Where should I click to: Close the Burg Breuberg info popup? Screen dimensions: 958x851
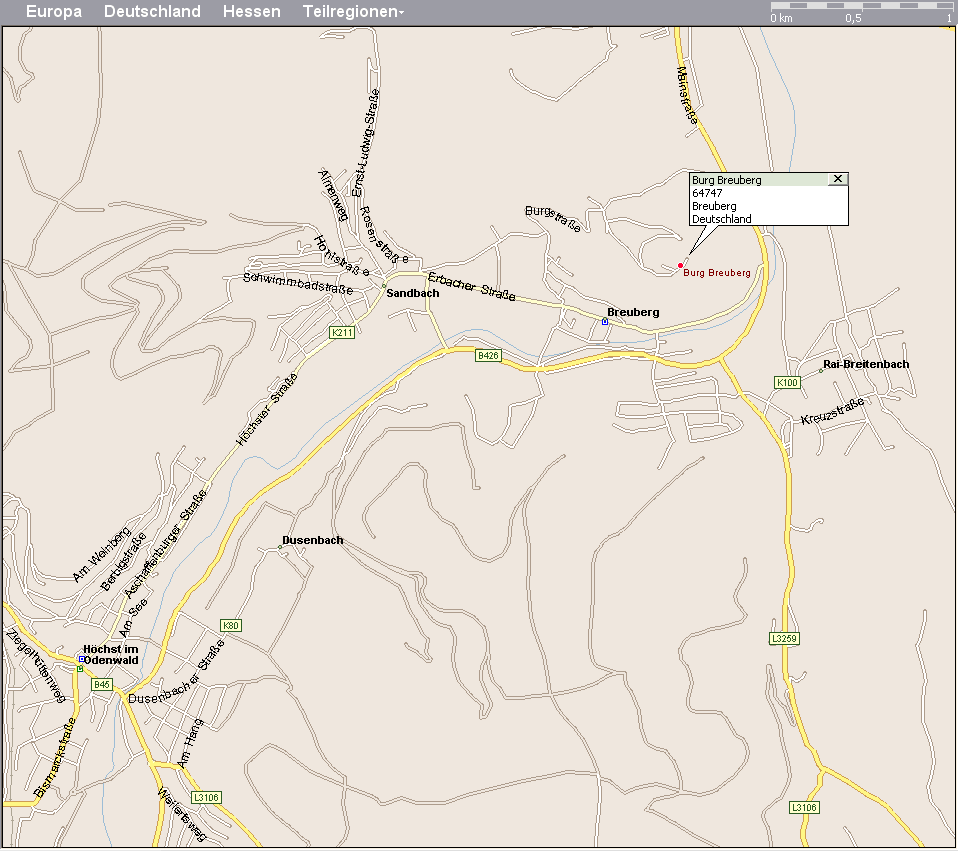[x=838, y=179]
